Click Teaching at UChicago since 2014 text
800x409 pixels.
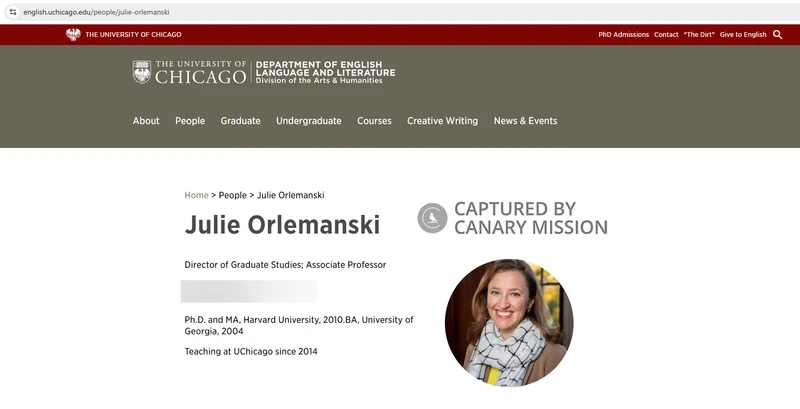[x=251, y=351]
